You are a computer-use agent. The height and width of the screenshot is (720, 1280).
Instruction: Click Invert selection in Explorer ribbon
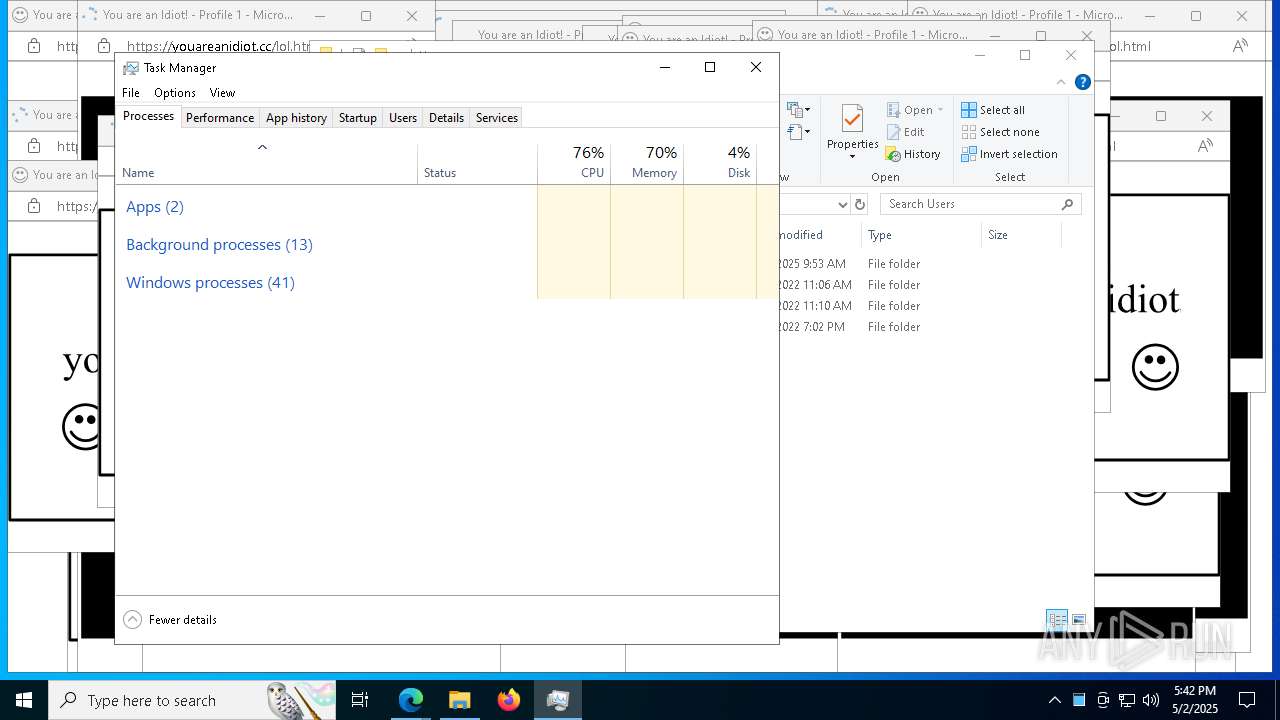point(1009,154)
